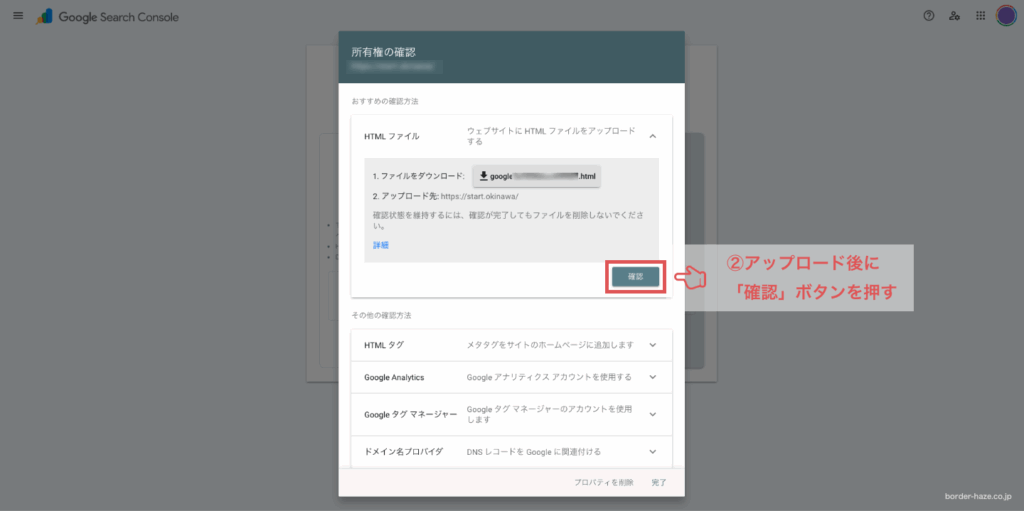Select the text https://start.okinawa/ upload destination
This screenshot has height=511, width=1024.
tap(480, 196)
